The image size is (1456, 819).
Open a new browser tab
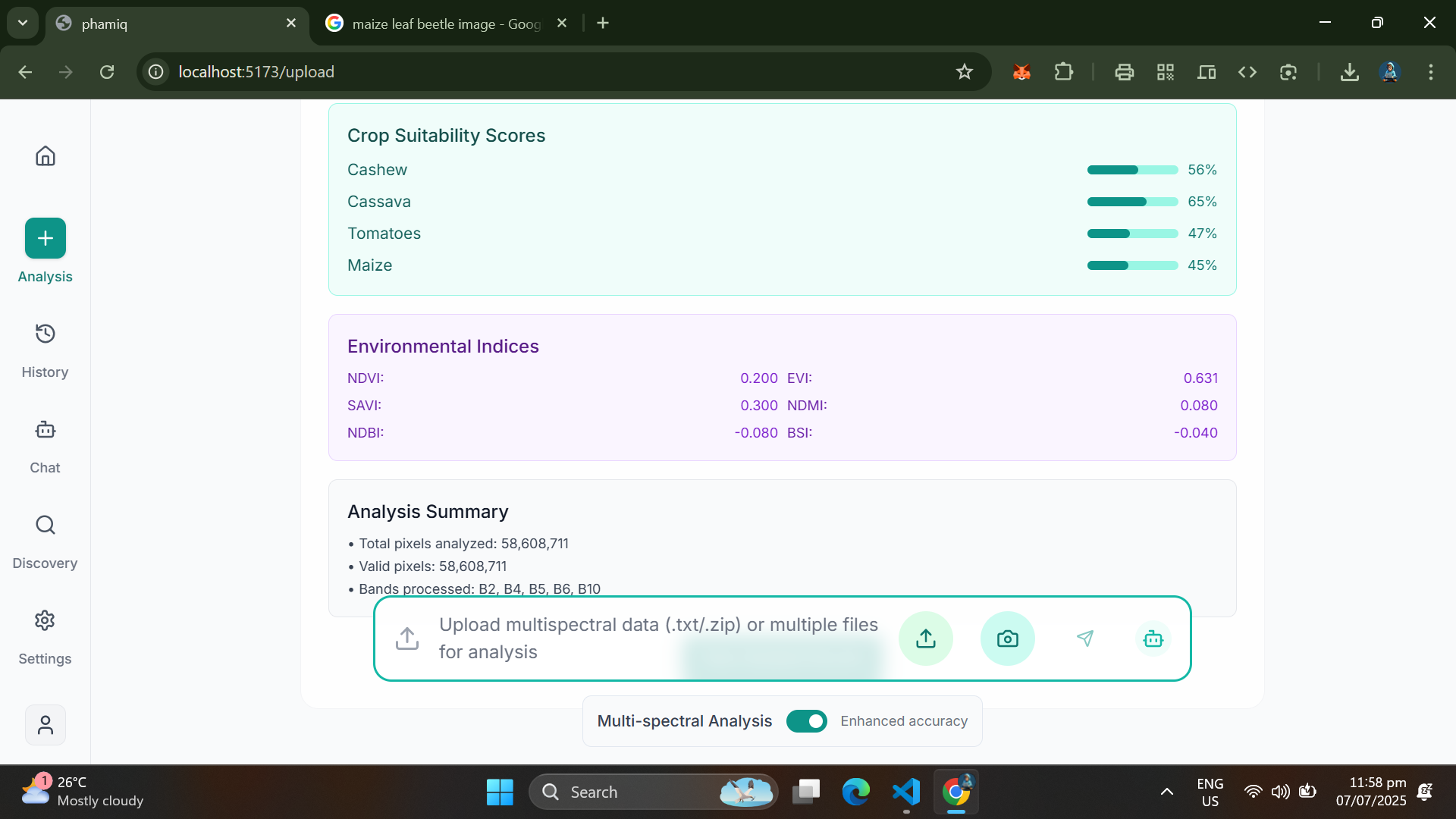point(603,24)
